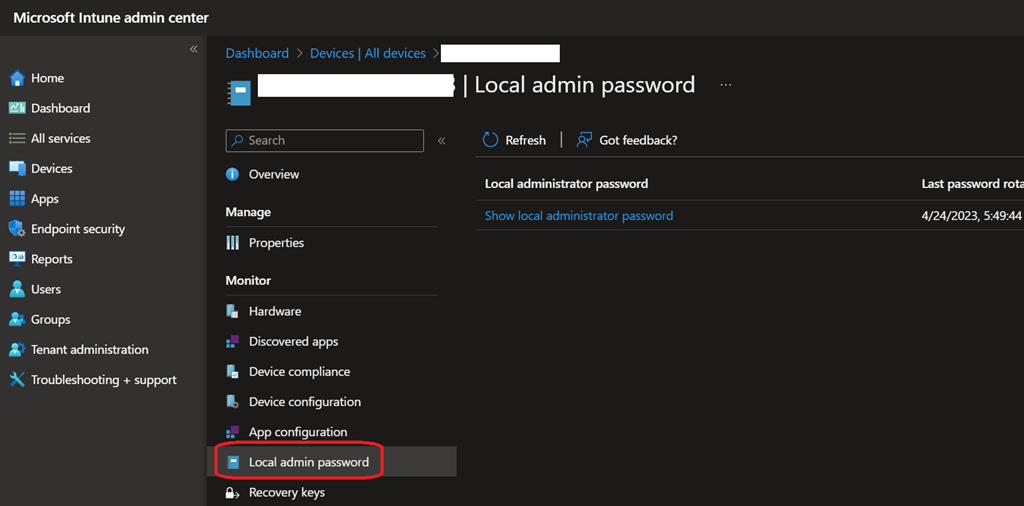1024x506 pixels.
Task: Open Endpoint security shield icon
Action: click(16, 229)
